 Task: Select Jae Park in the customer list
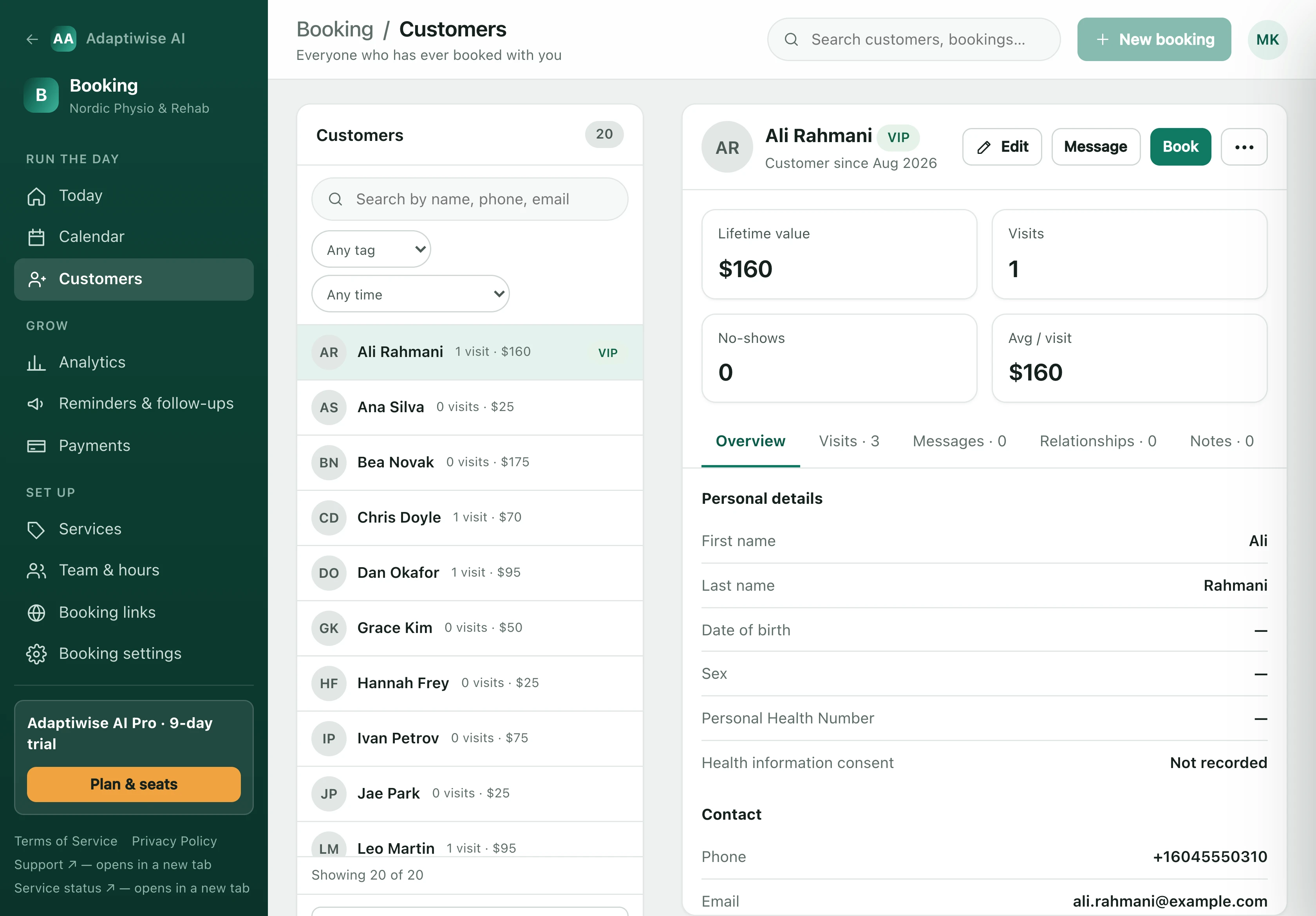click(x=470, y=794)
